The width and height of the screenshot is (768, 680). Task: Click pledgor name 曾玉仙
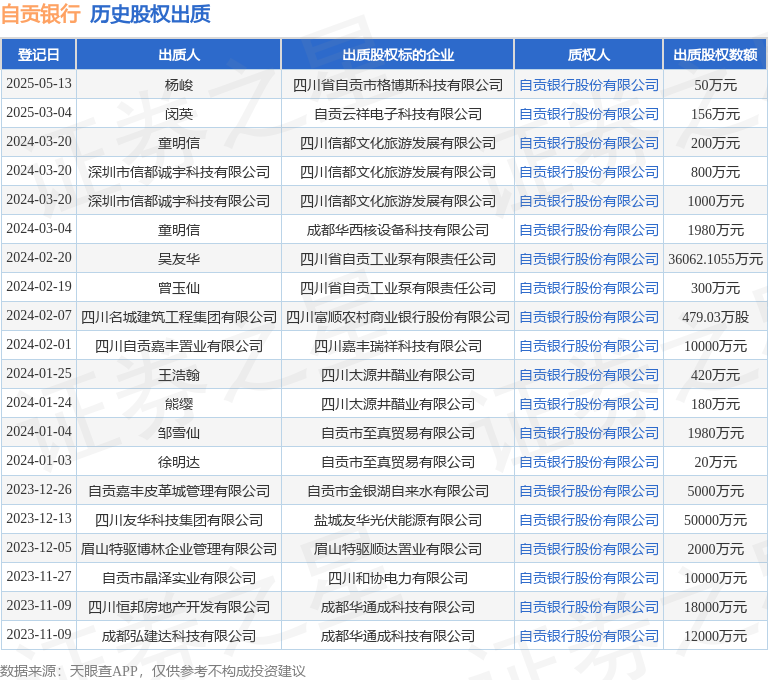point(179,288)
